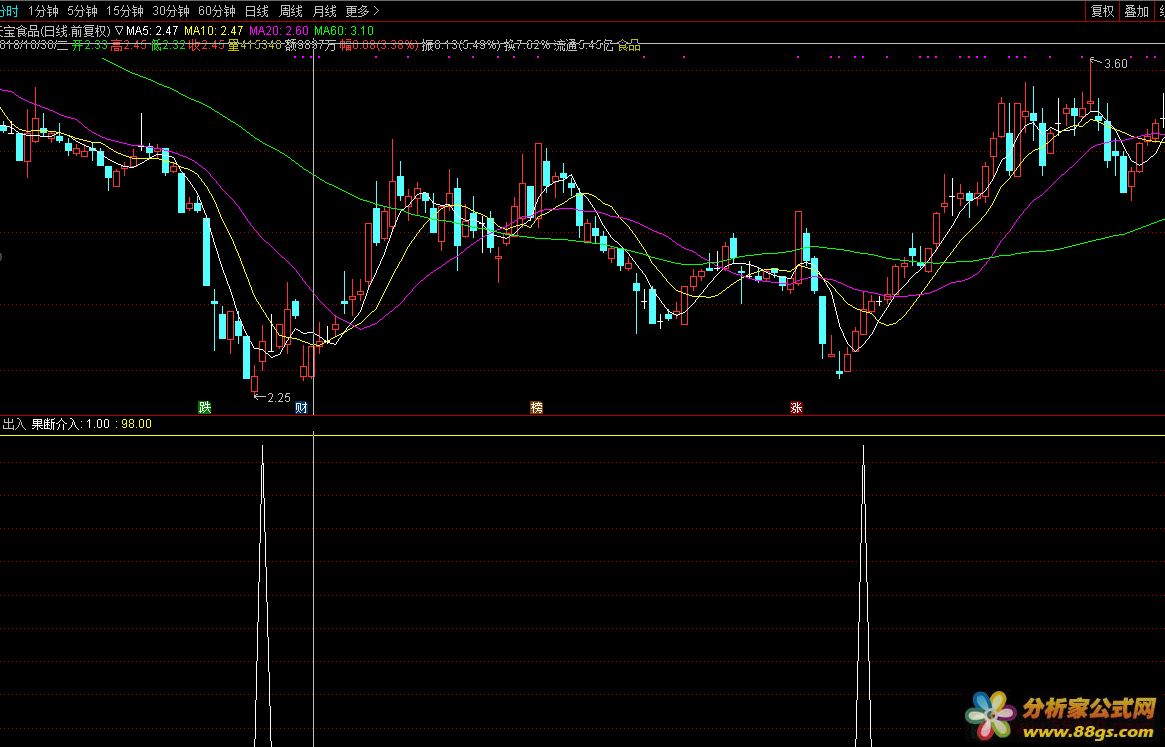Click the yellow 食品 sector link
Screen dimensions: 1165x747
tap(629, 45)
